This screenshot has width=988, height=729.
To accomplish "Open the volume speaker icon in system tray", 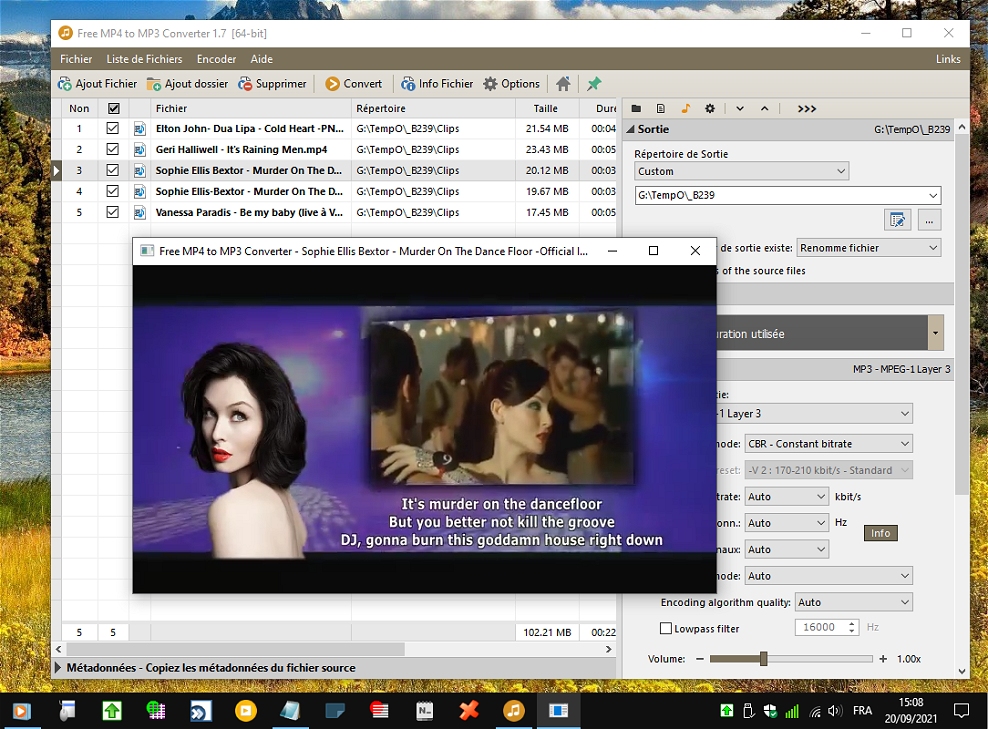I will [835, 711].
